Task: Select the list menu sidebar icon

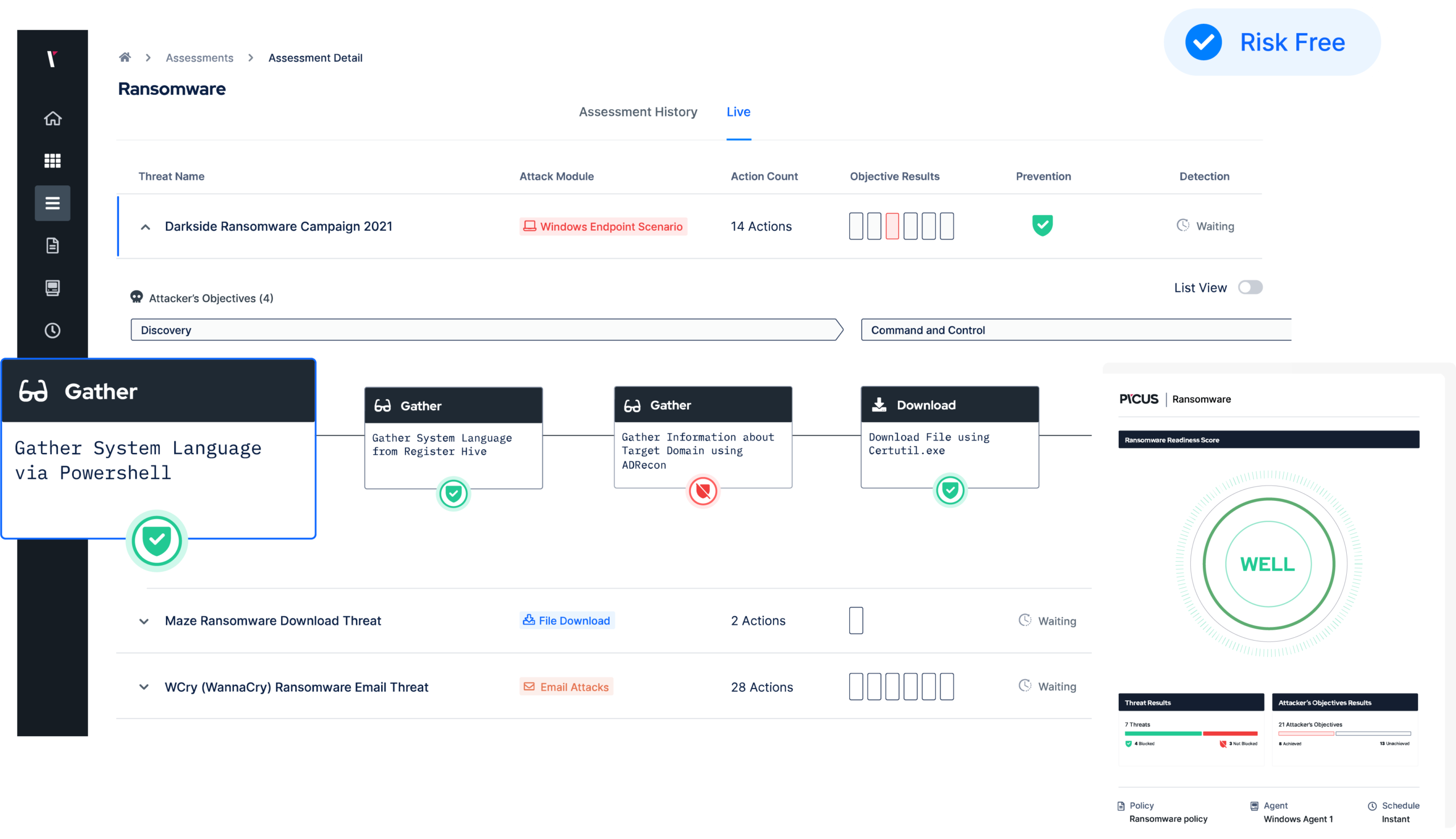Action: (x=52, y=203)
